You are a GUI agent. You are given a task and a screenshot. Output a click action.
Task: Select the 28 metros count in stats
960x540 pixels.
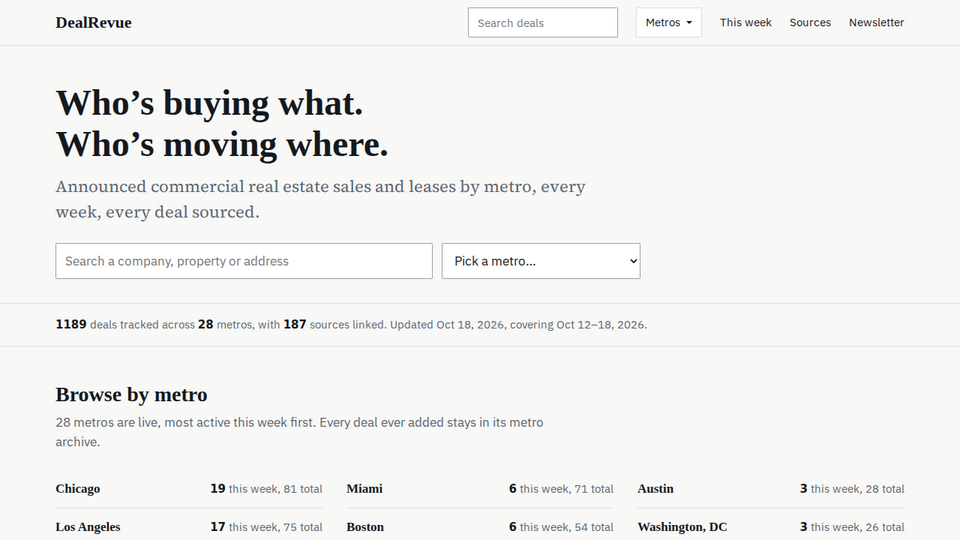click(x=206, y=324)
